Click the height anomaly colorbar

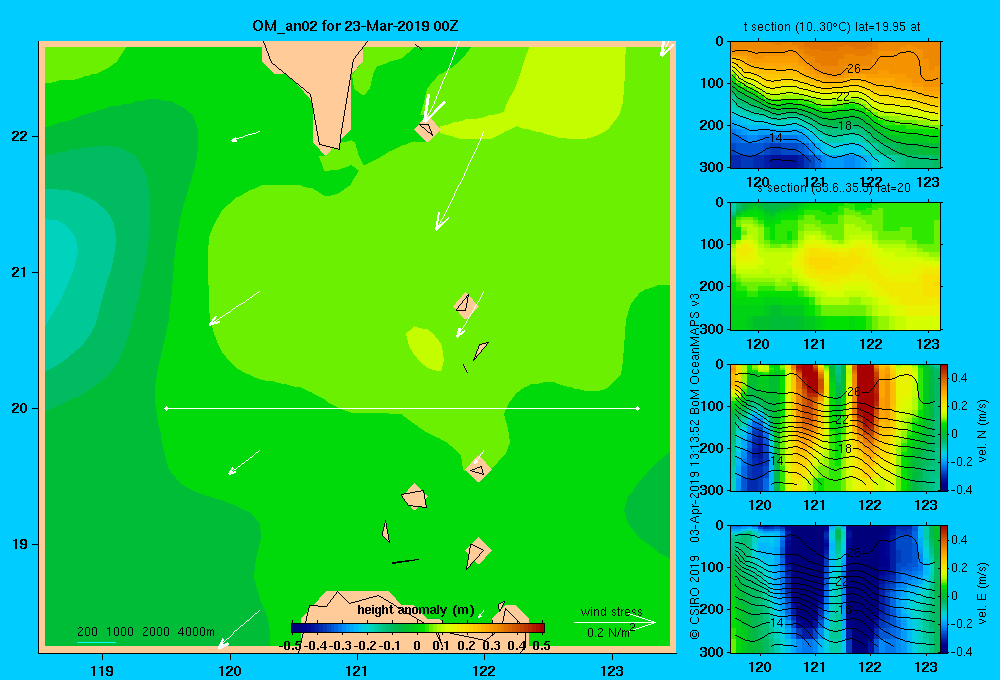click(418, 627)
